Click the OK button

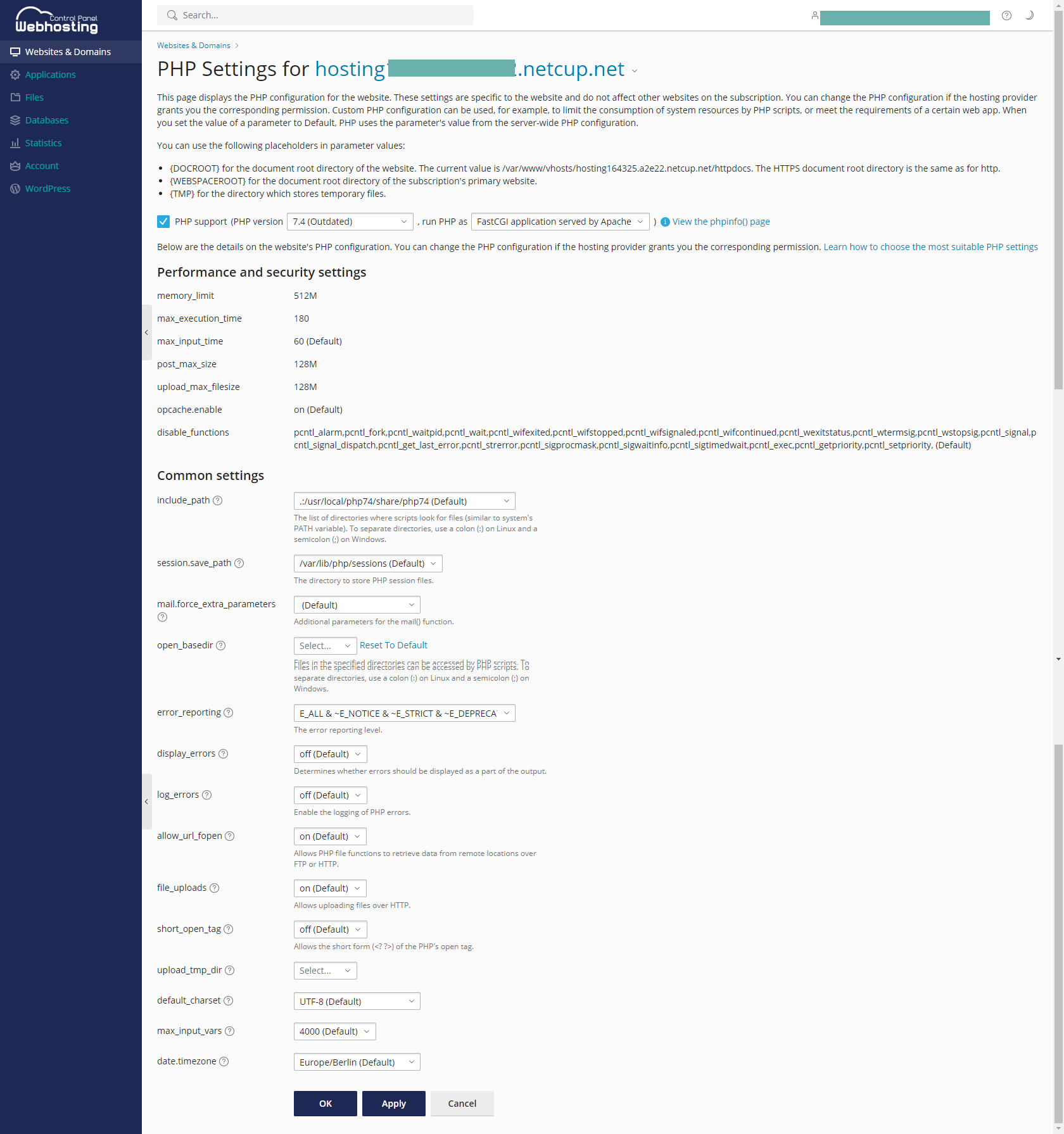click(326, 1104)
